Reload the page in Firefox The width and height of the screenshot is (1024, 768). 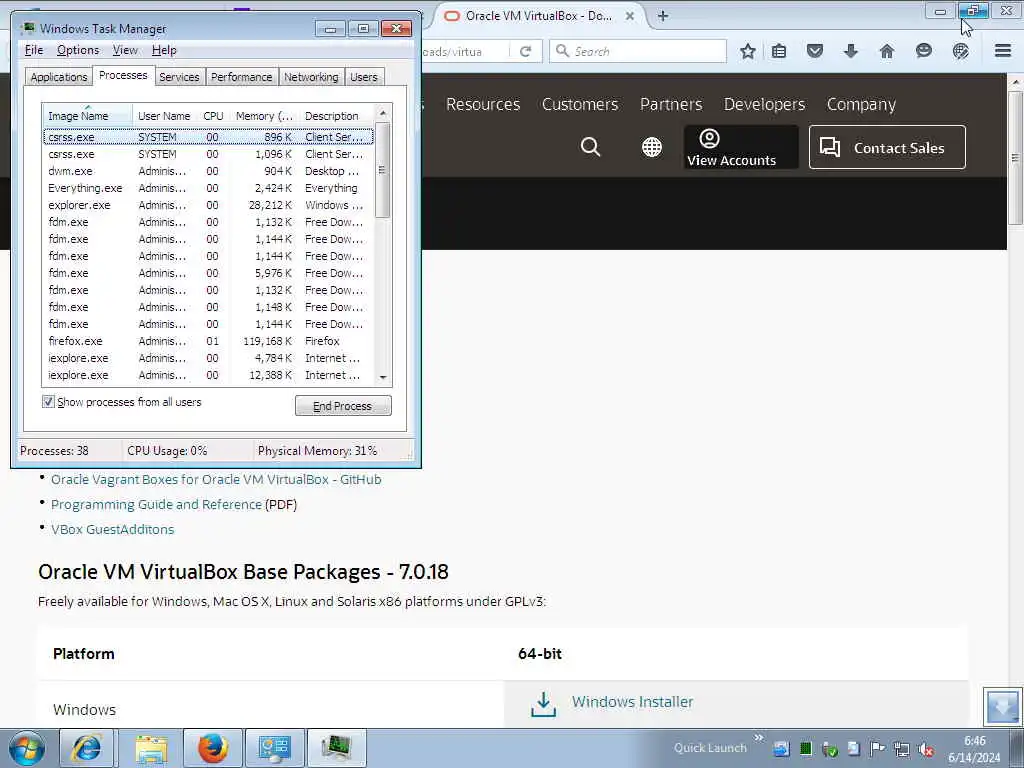(525, 52)
